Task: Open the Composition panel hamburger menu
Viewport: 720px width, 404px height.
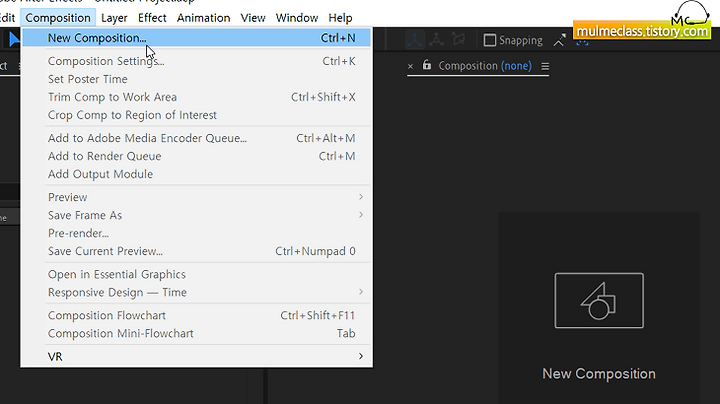Action: [x=545, y=67]
